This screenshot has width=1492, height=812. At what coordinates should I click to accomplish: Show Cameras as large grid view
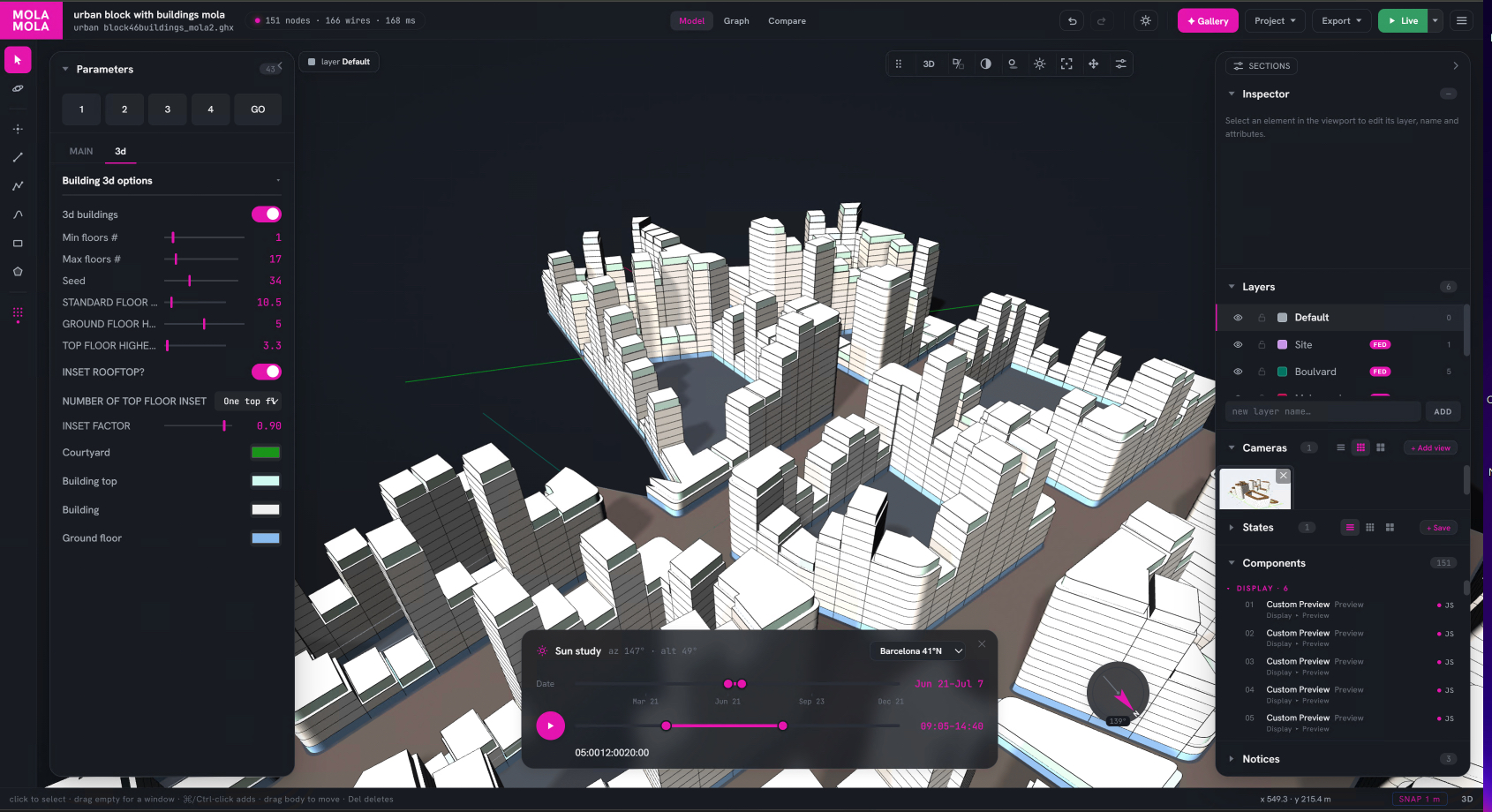[x=1381, y=447]
